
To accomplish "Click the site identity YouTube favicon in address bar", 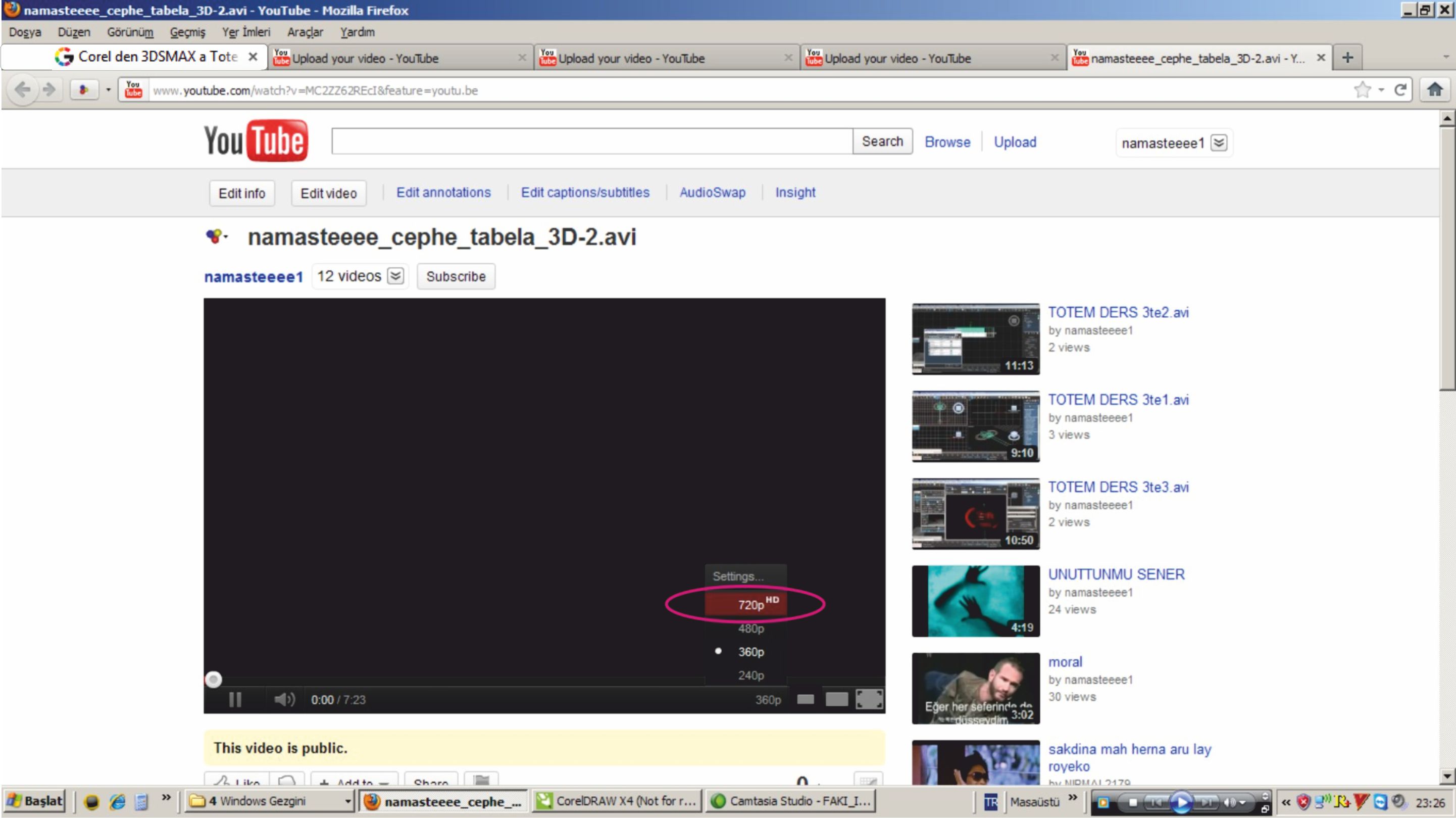I will [x=133, y=89].
